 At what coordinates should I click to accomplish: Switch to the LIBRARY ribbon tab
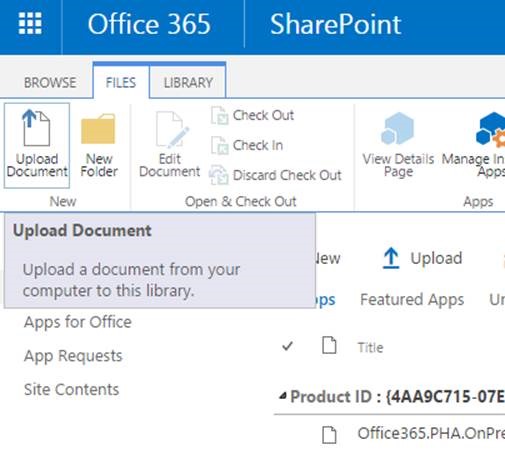(188, 83)
